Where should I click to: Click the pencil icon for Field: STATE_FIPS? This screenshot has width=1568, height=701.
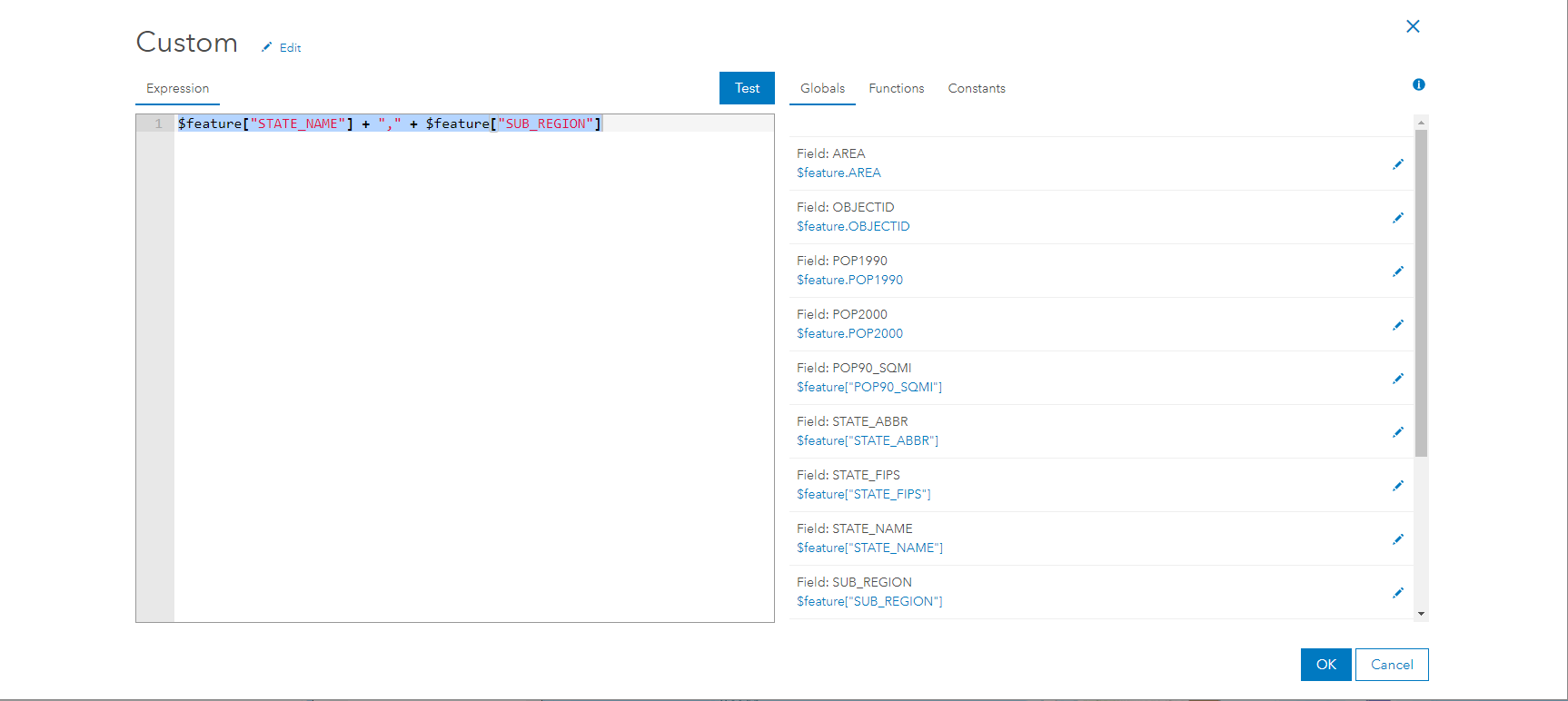1398,486
